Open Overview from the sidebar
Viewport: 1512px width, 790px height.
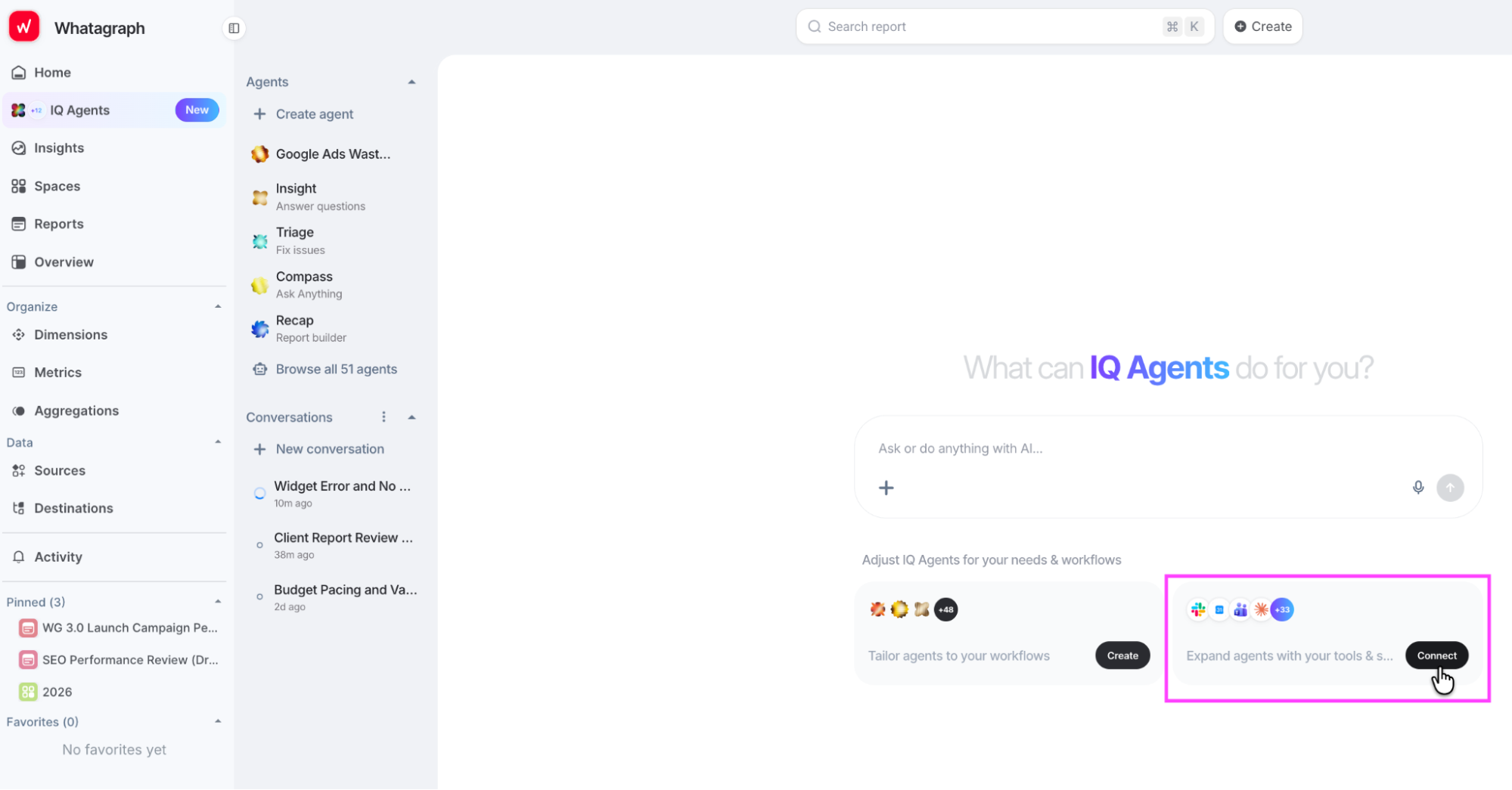pyautogui.click(x=115, y=262)
